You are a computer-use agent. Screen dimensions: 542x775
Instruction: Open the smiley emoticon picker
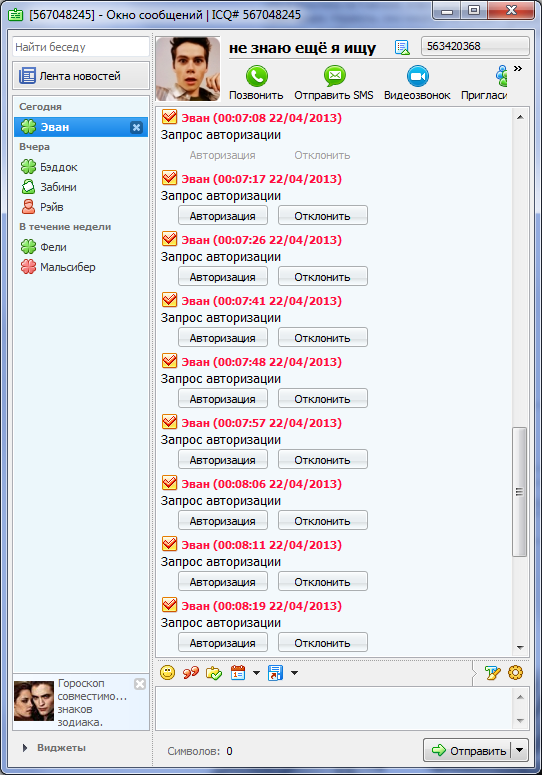[x=168, y=673]
